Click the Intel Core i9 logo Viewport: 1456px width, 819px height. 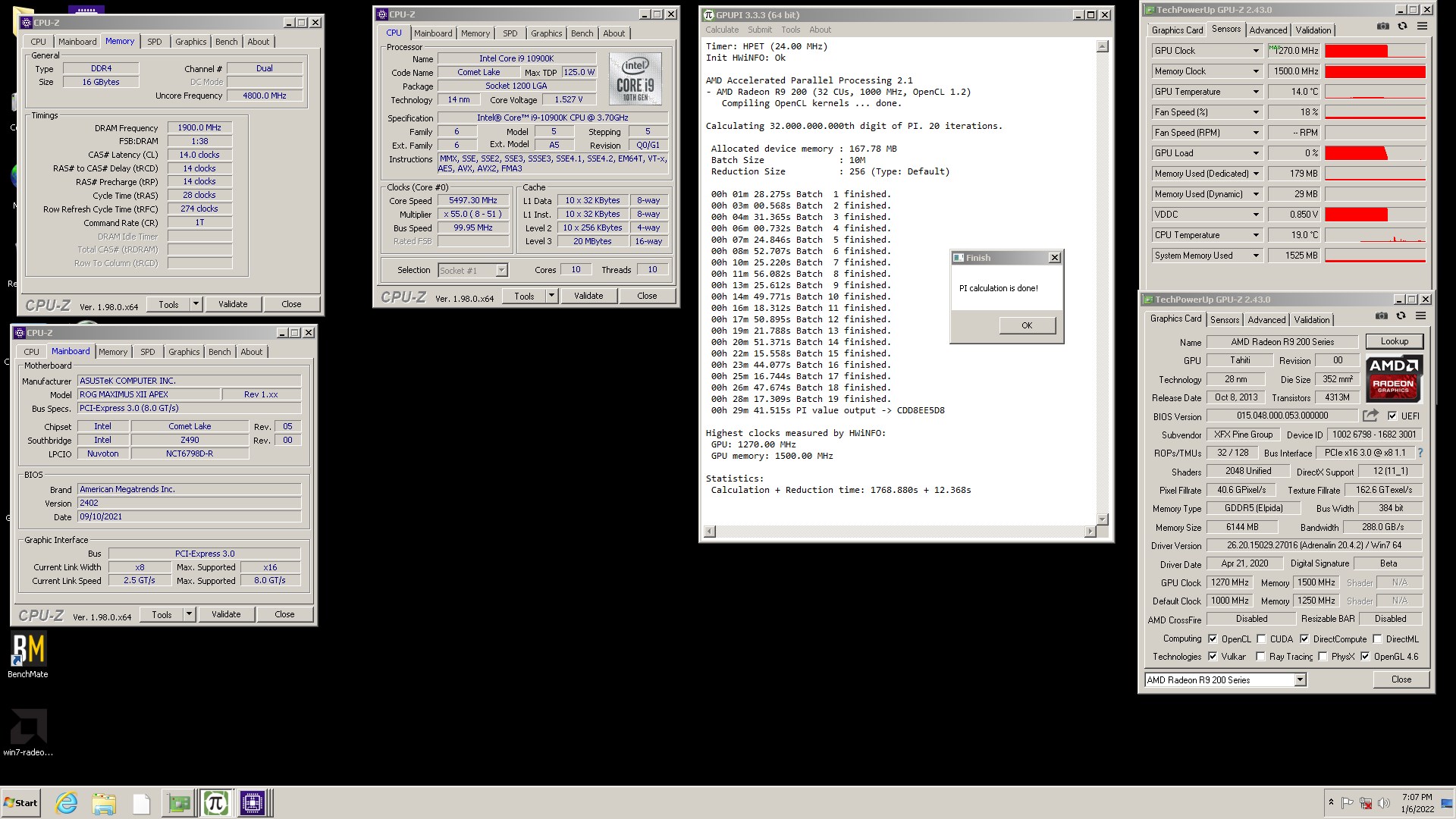click(x=635, y=79)
